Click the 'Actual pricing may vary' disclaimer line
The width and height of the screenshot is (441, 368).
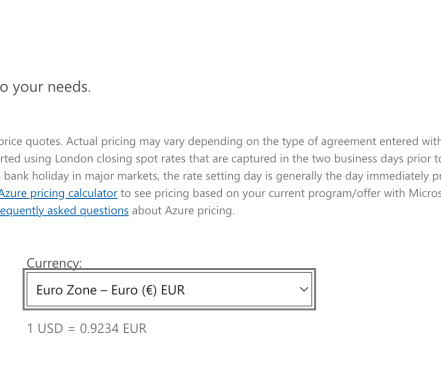[220, 141]
